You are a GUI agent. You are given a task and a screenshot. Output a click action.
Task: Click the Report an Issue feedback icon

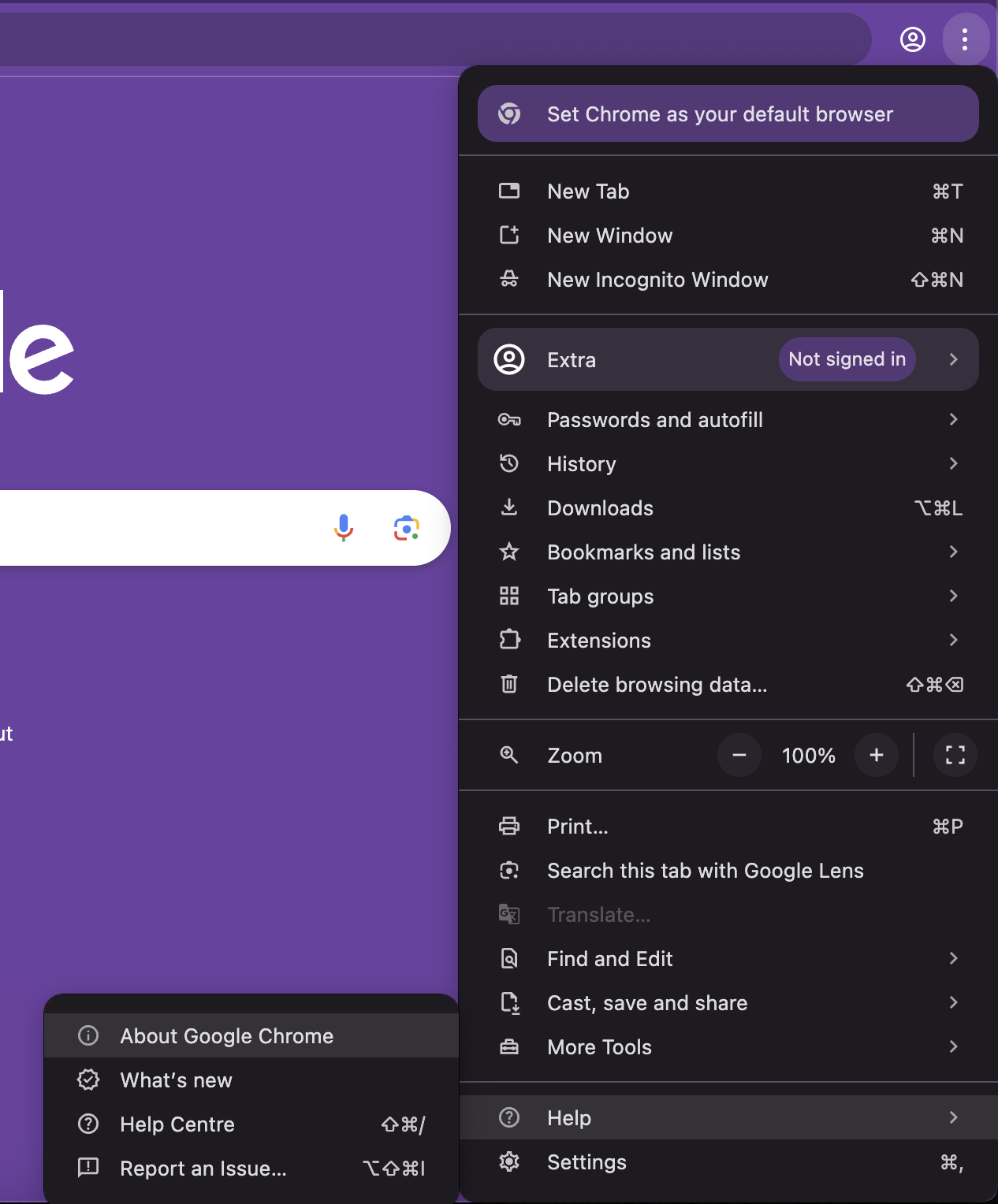point(88,1167)
